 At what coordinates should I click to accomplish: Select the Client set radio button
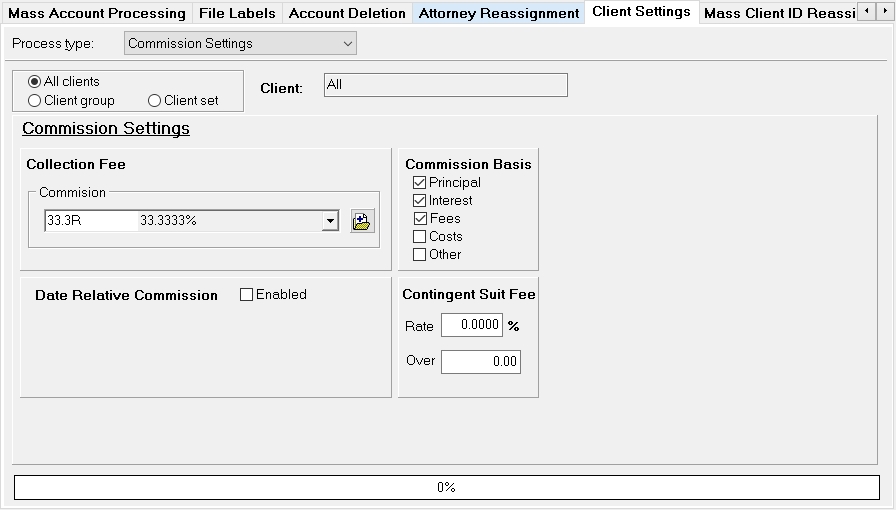(x=154, y=101)
